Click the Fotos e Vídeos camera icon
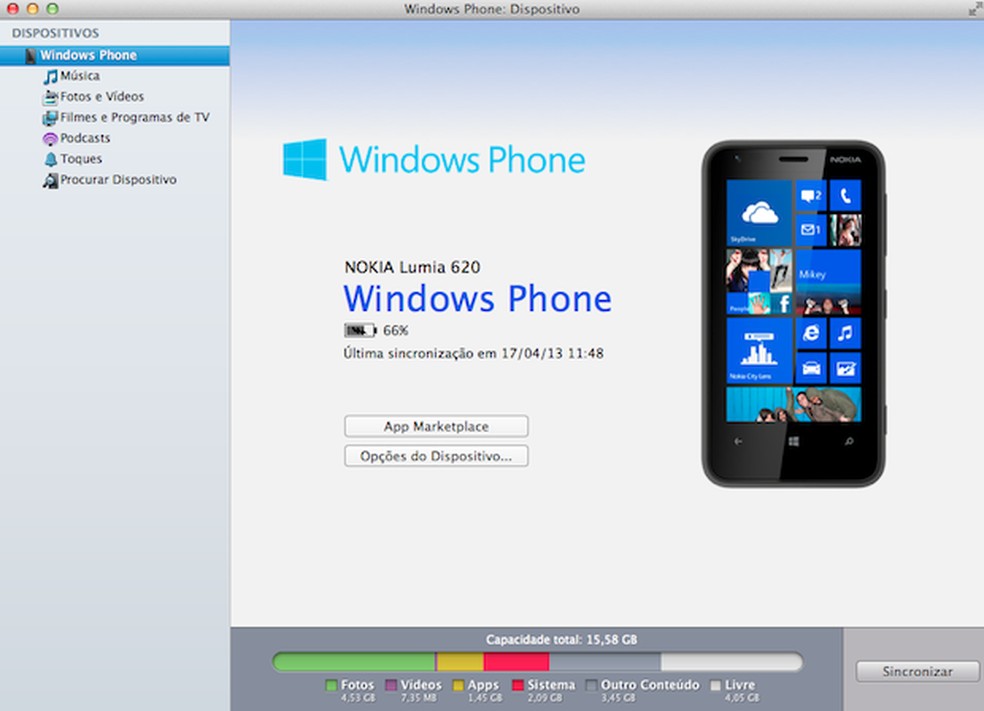 coord(50,97)
